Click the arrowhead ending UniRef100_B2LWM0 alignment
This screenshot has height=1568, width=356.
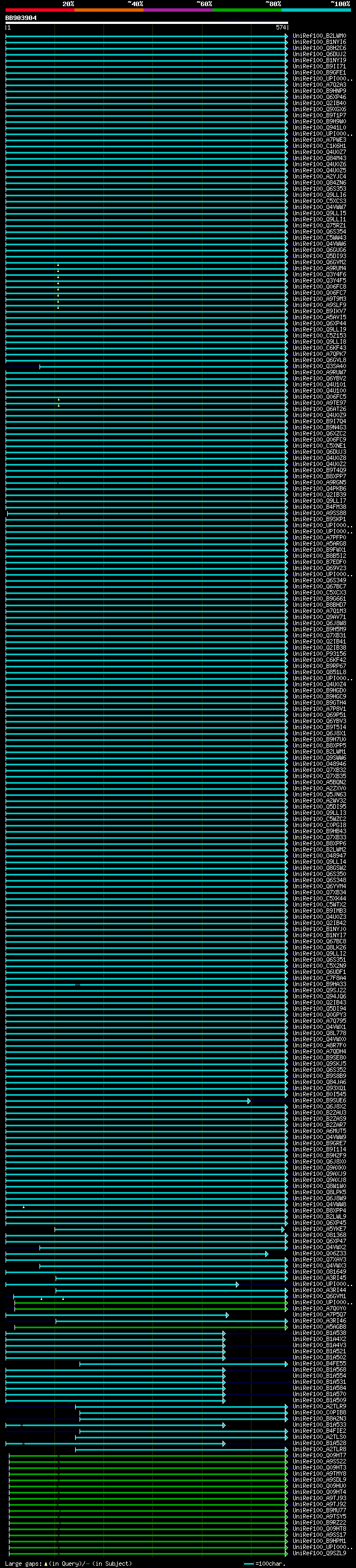tap(286, 36)
